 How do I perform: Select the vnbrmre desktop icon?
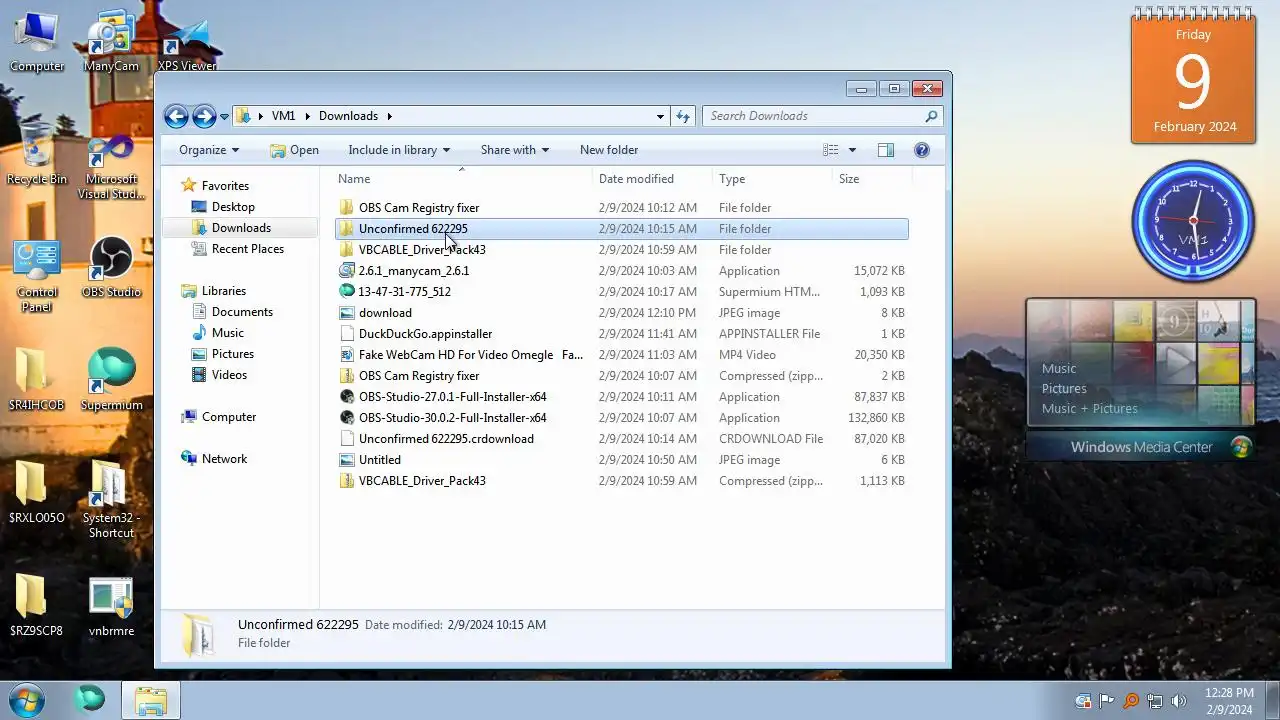point(111,606)
